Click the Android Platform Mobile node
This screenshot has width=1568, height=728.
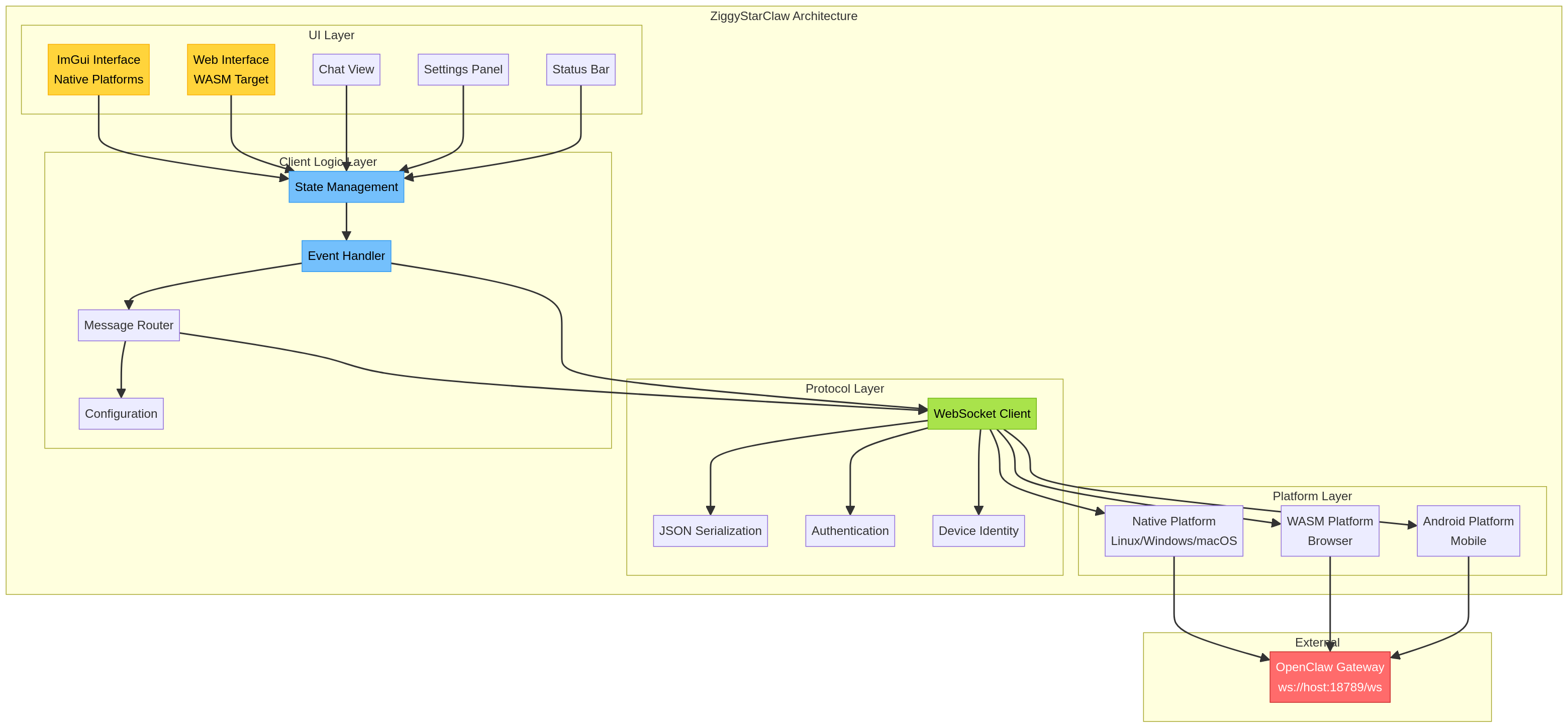tap(1468, 530)
